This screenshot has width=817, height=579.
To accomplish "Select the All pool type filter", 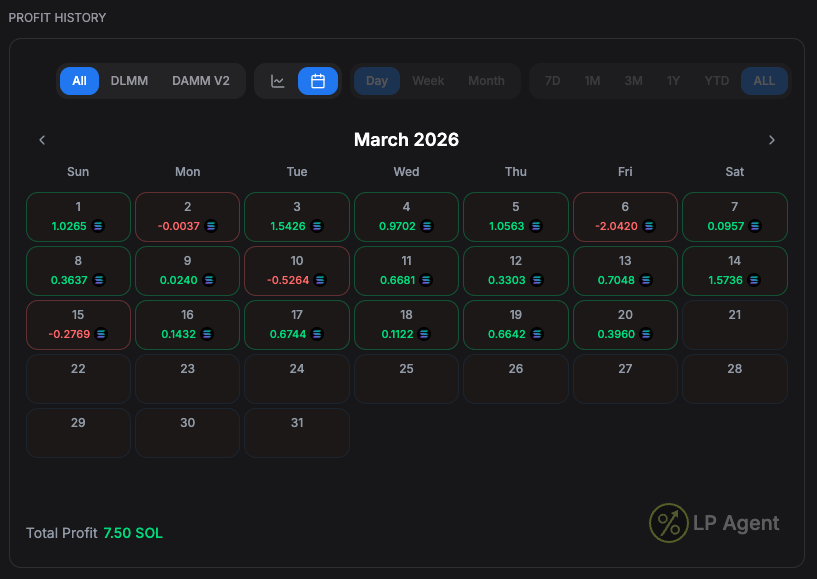I will point(79,81).
